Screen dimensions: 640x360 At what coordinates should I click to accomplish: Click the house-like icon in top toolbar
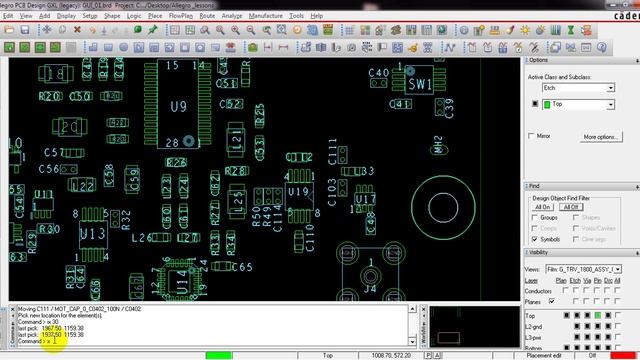(380, 30)
